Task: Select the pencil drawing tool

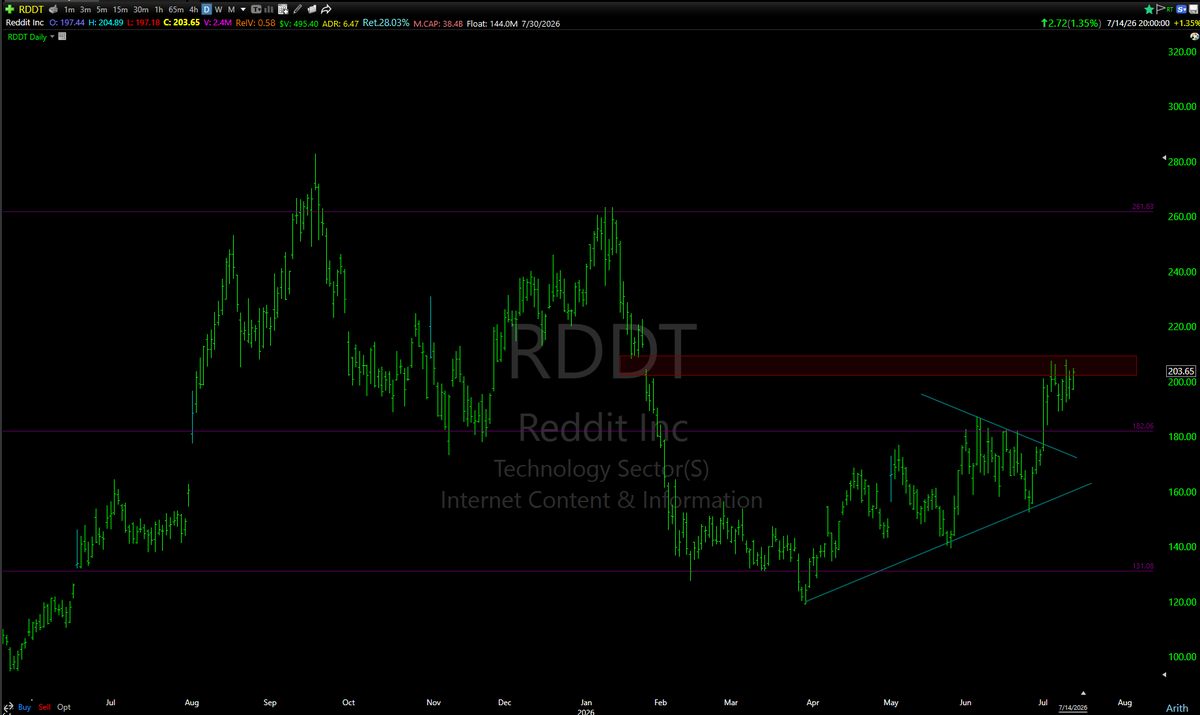Action: click(x=297, y=9)
